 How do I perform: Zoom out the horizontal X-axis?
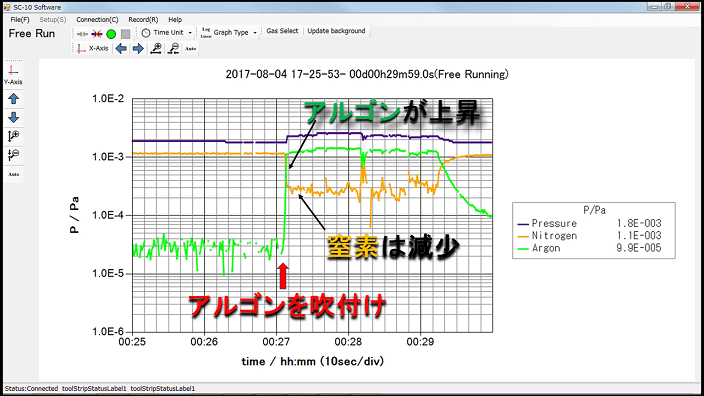point(173,48)
